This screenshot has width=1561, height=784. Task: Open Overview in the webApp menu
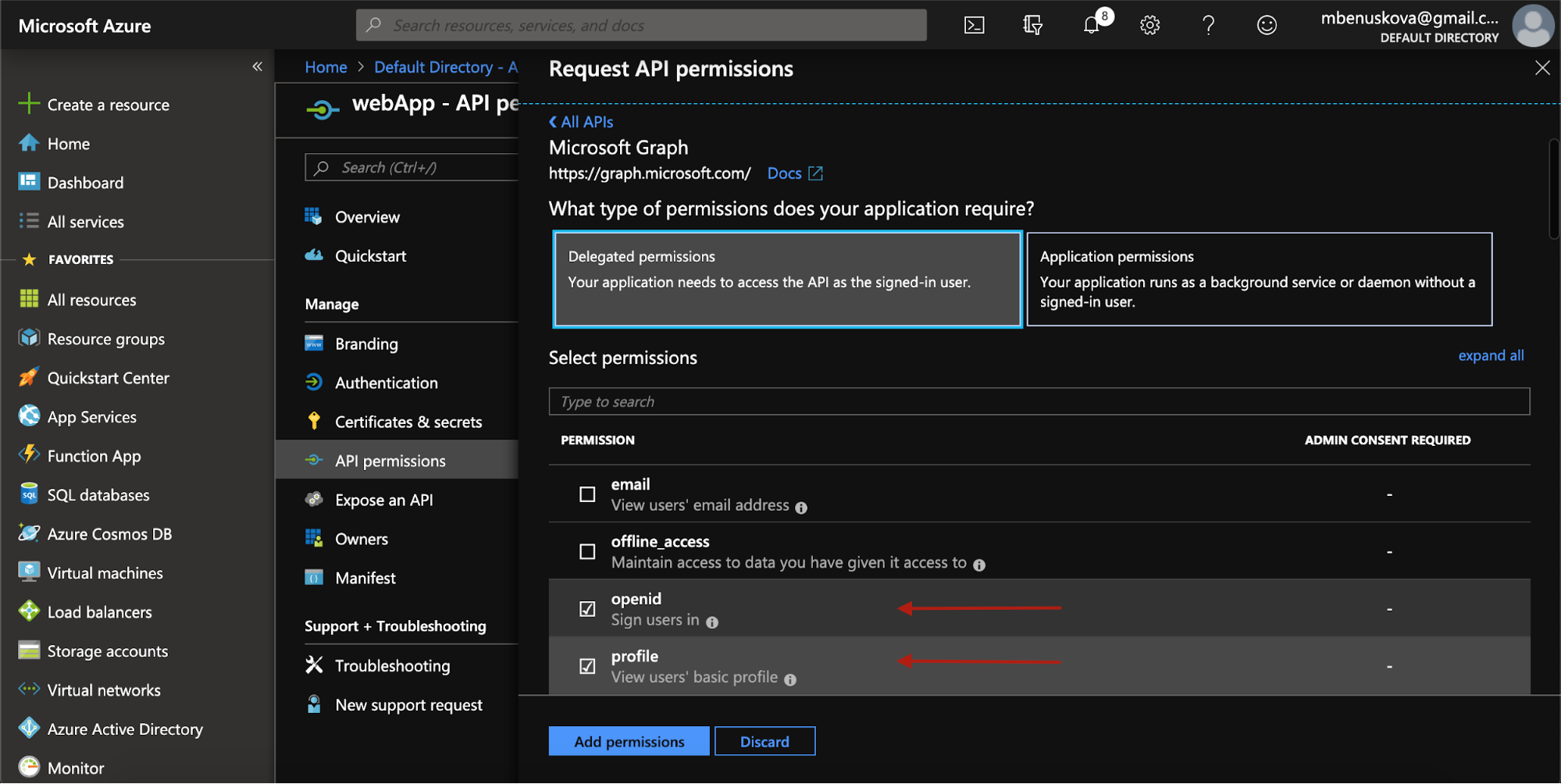367,217
